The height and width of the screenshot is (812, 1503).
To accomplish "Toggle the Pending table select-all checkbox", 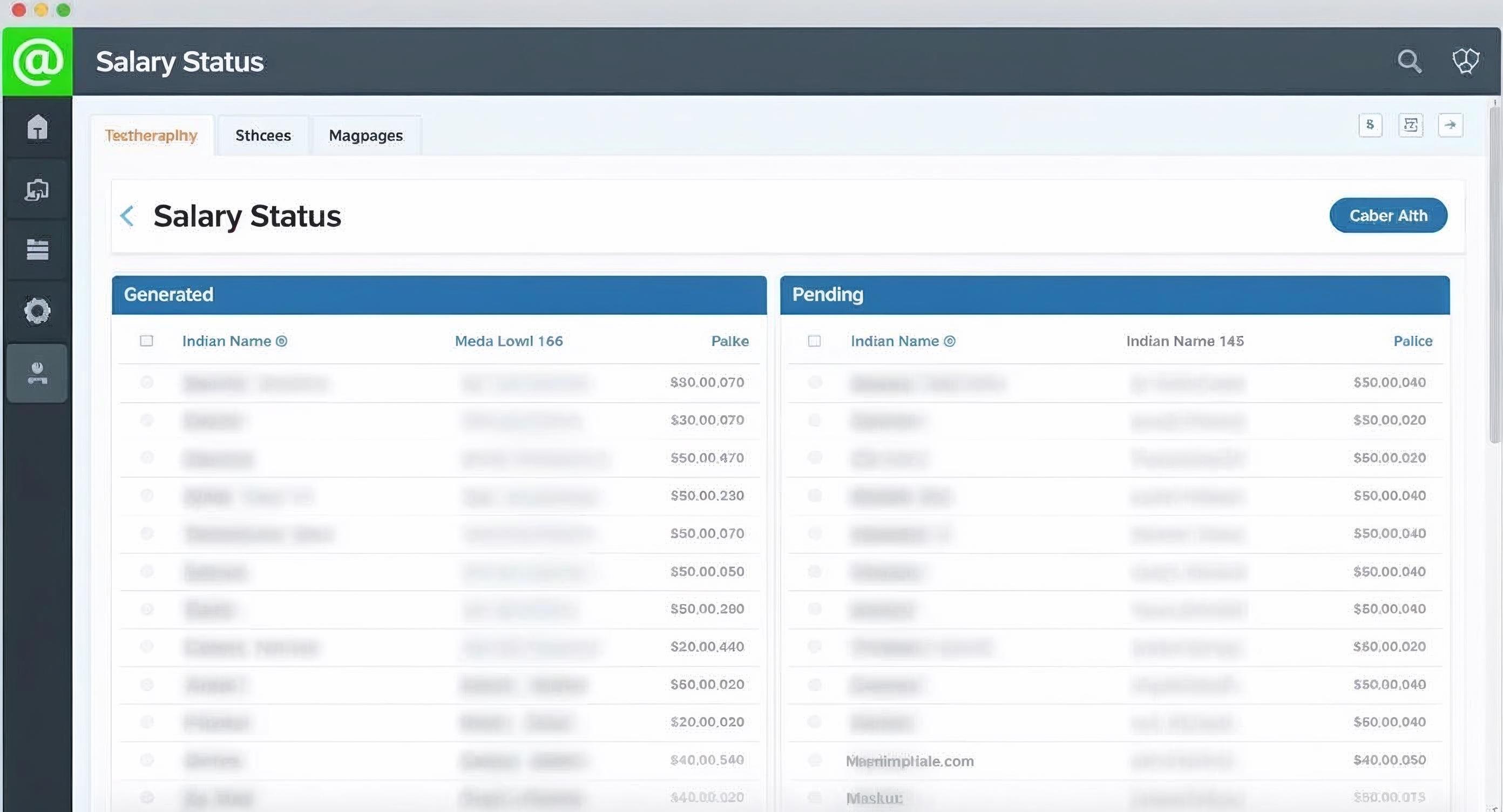I will (815, 341).
